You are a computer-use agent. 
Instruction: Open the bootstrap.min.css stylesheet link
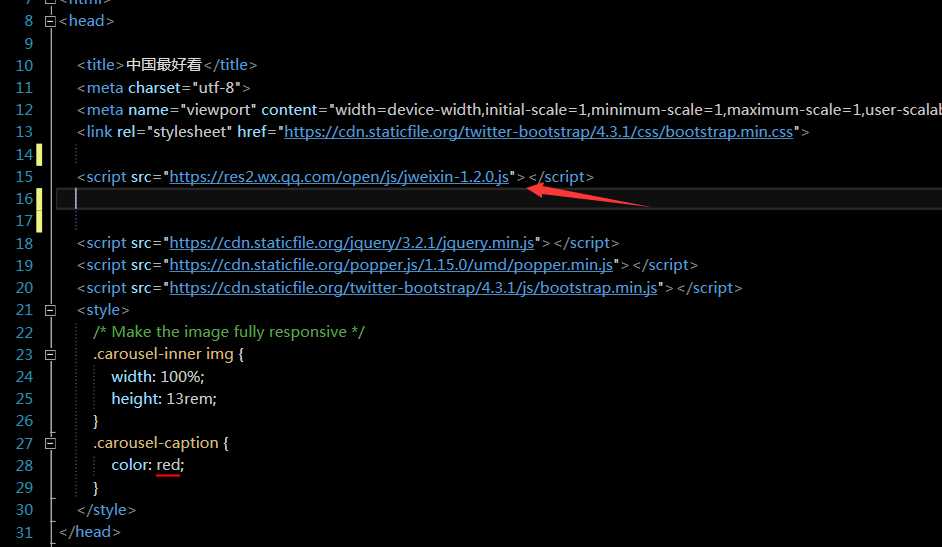[538, 132]
